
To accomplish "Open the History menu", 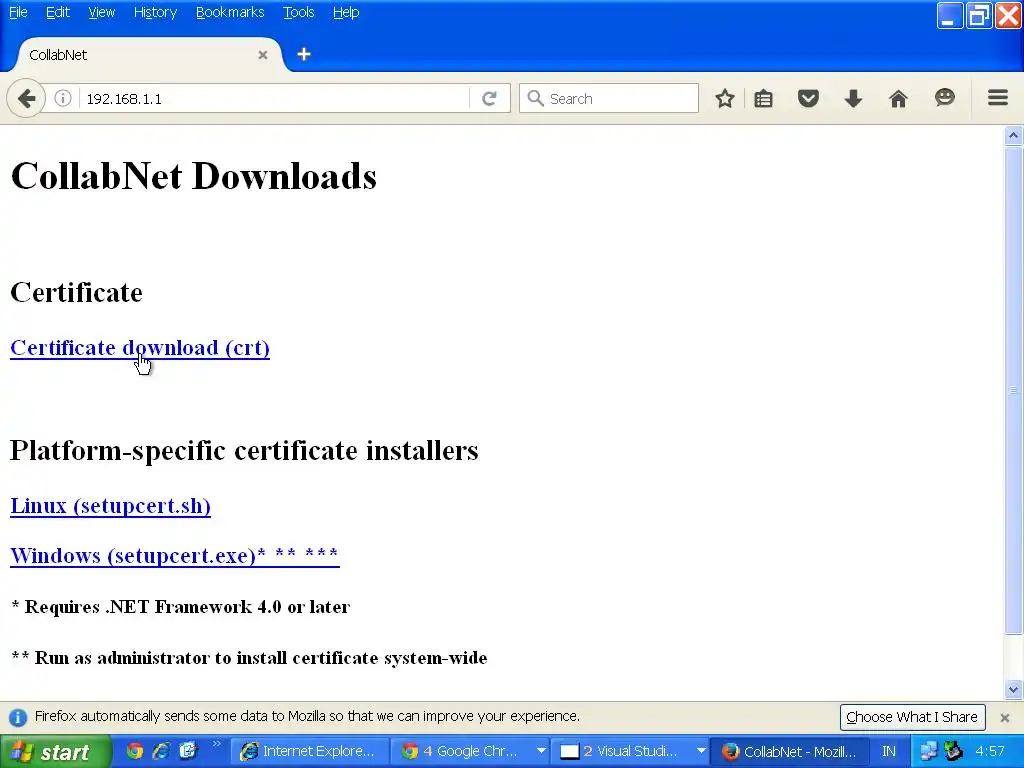I will click(155, 12).
